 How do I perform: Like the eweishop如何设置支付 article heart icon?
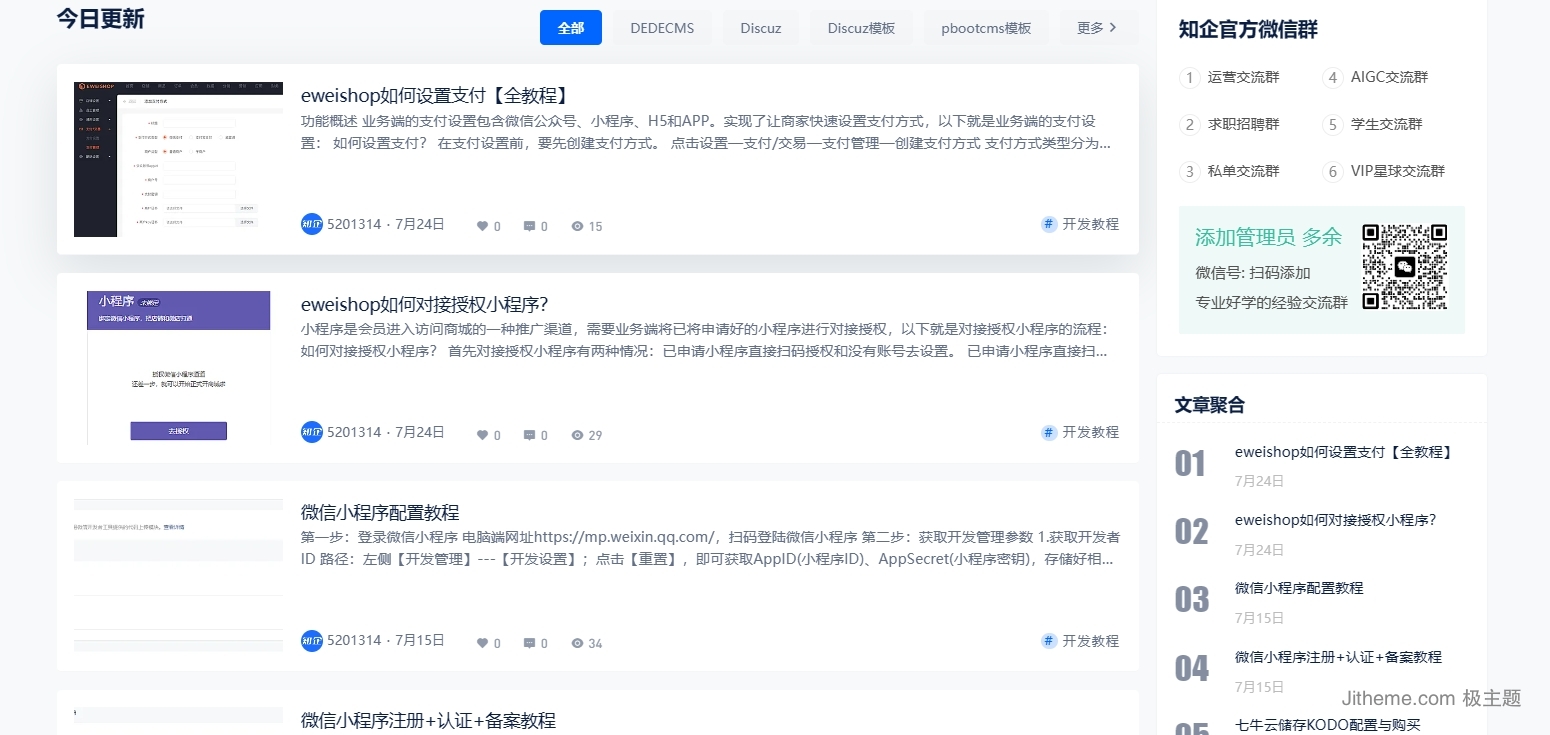(x=482, y=226)
